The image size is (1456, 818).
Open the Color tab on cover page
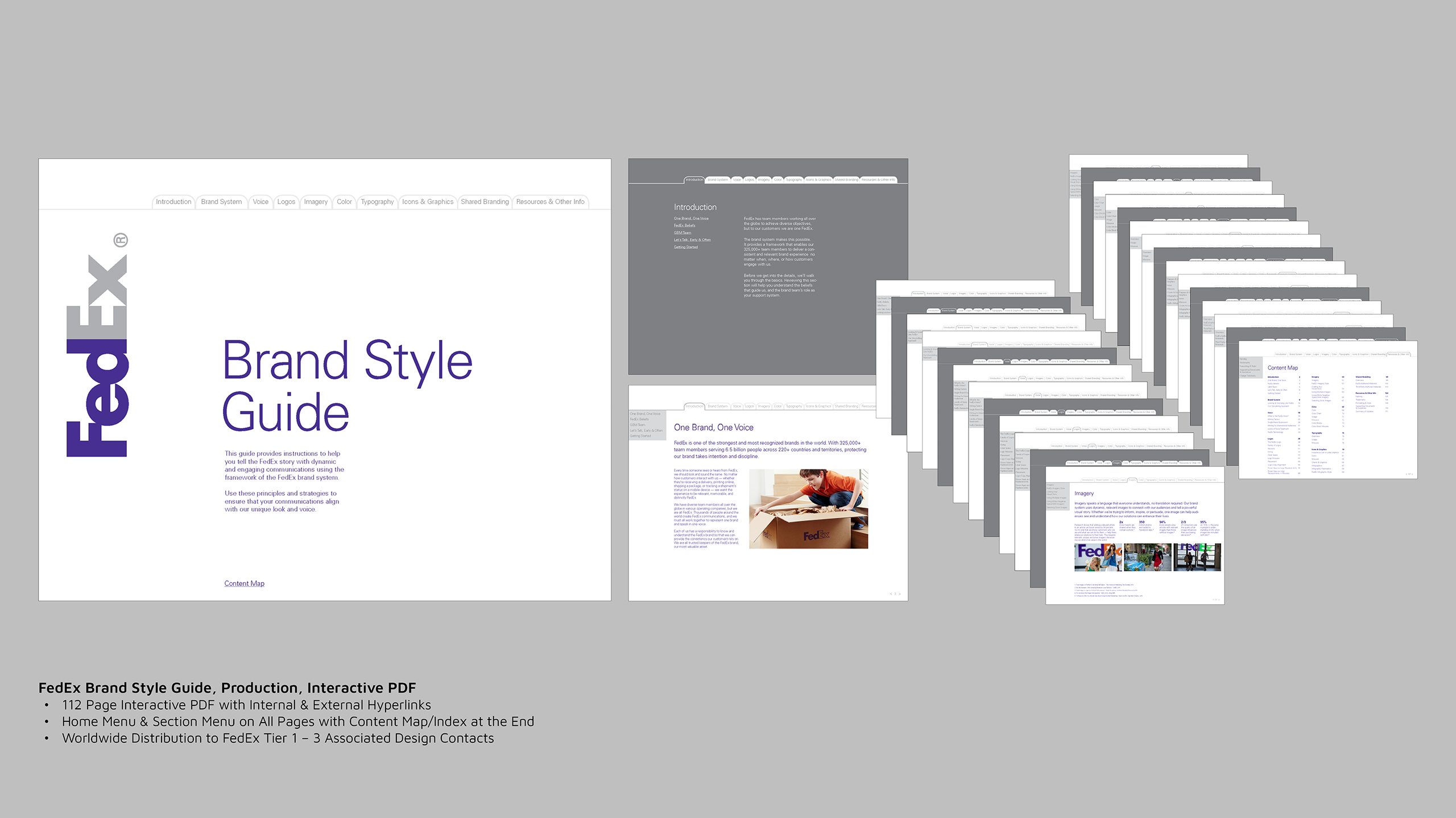344,202
